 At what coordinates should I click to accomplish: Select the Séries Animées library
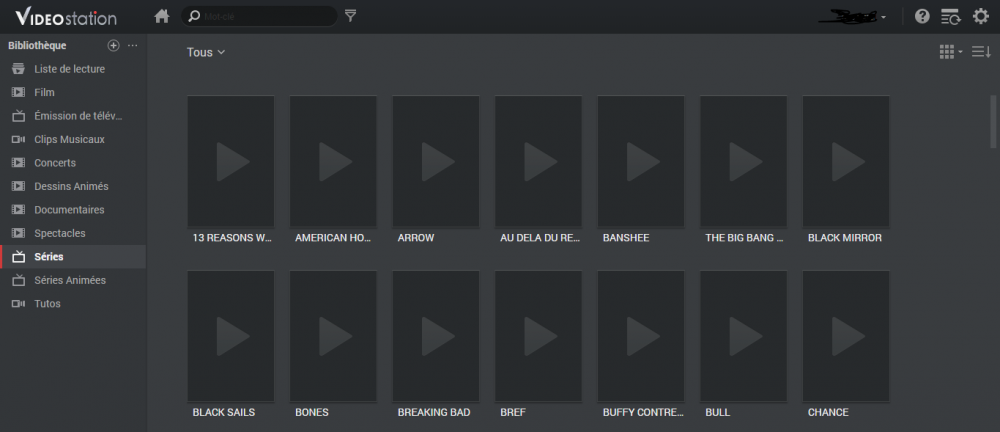[73, 280]
